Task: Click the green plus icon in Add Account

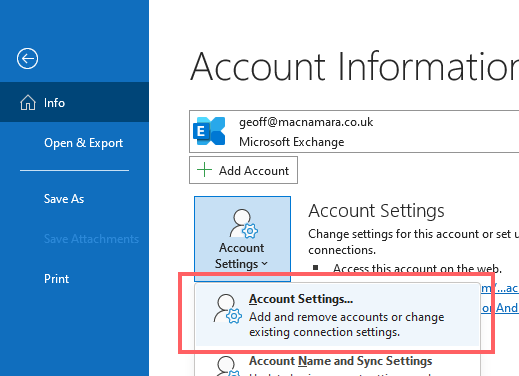Action: pyautogui.click(x=204, y=170)
